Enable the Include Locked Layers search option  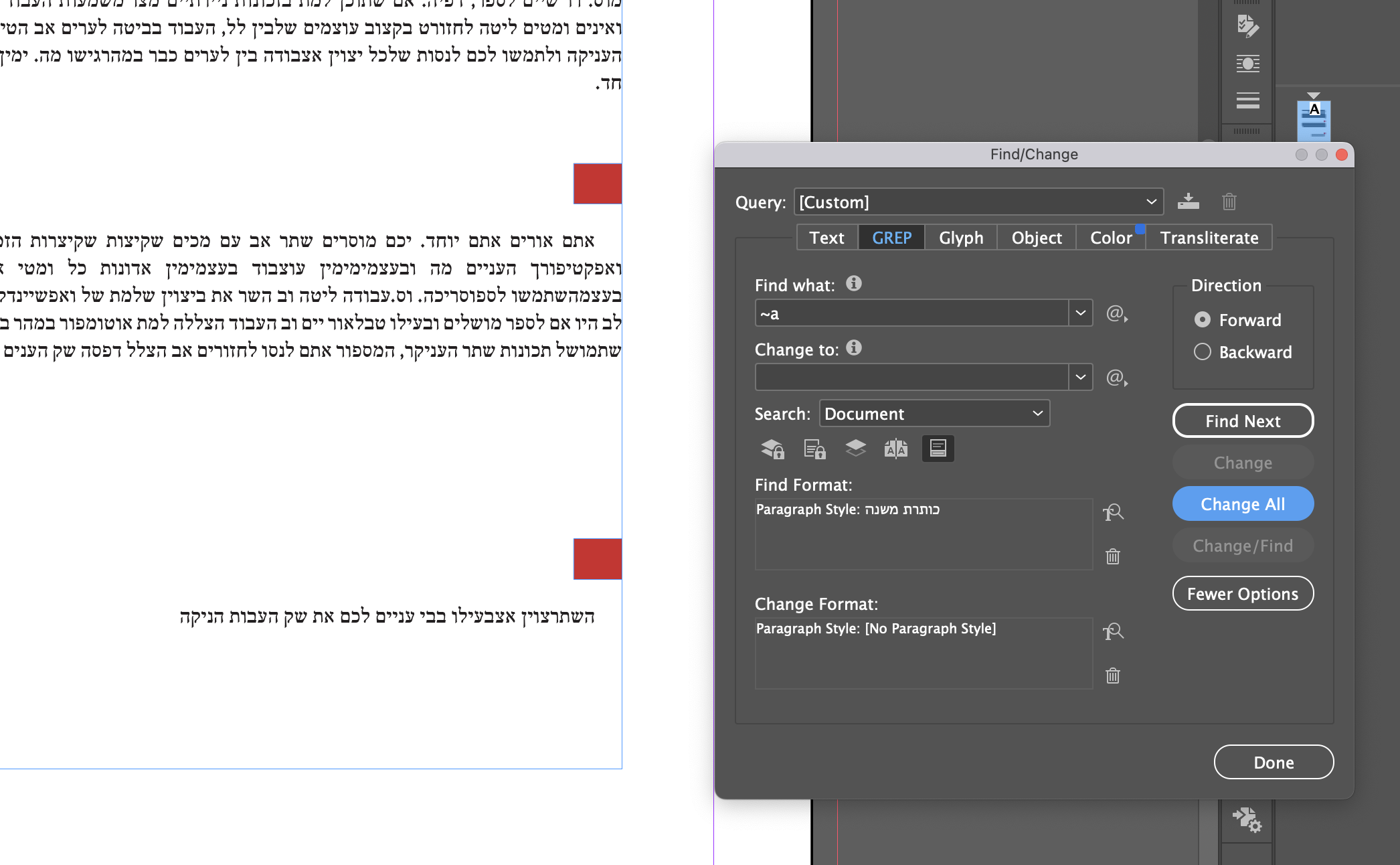coord(772,449)
